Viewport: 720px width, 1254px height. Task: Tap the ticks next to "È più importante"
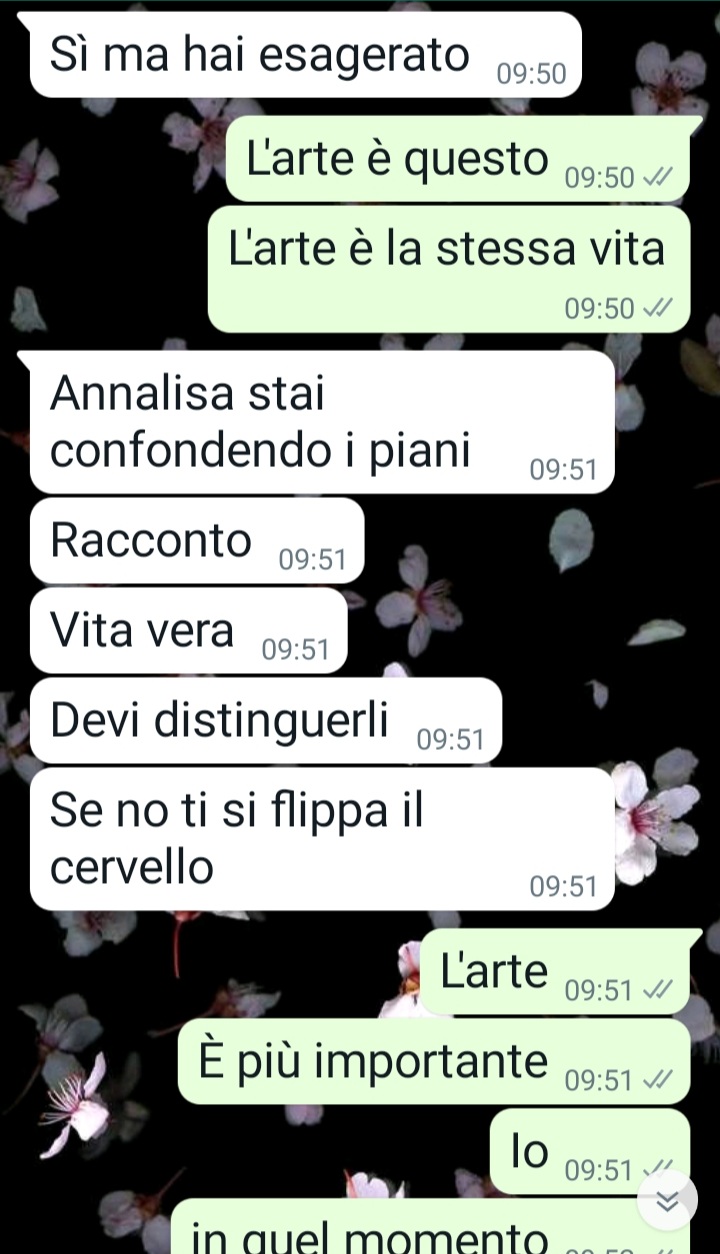(658, 1080)
